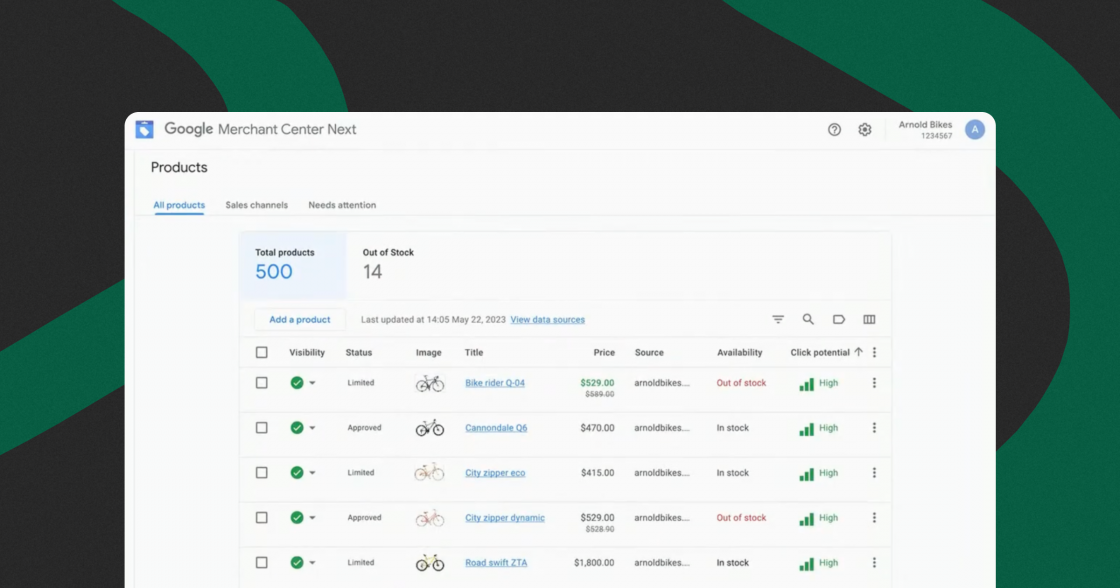Screen dimensions: 1120x588
Task: Click the Status column header
Action: [359, 352]
